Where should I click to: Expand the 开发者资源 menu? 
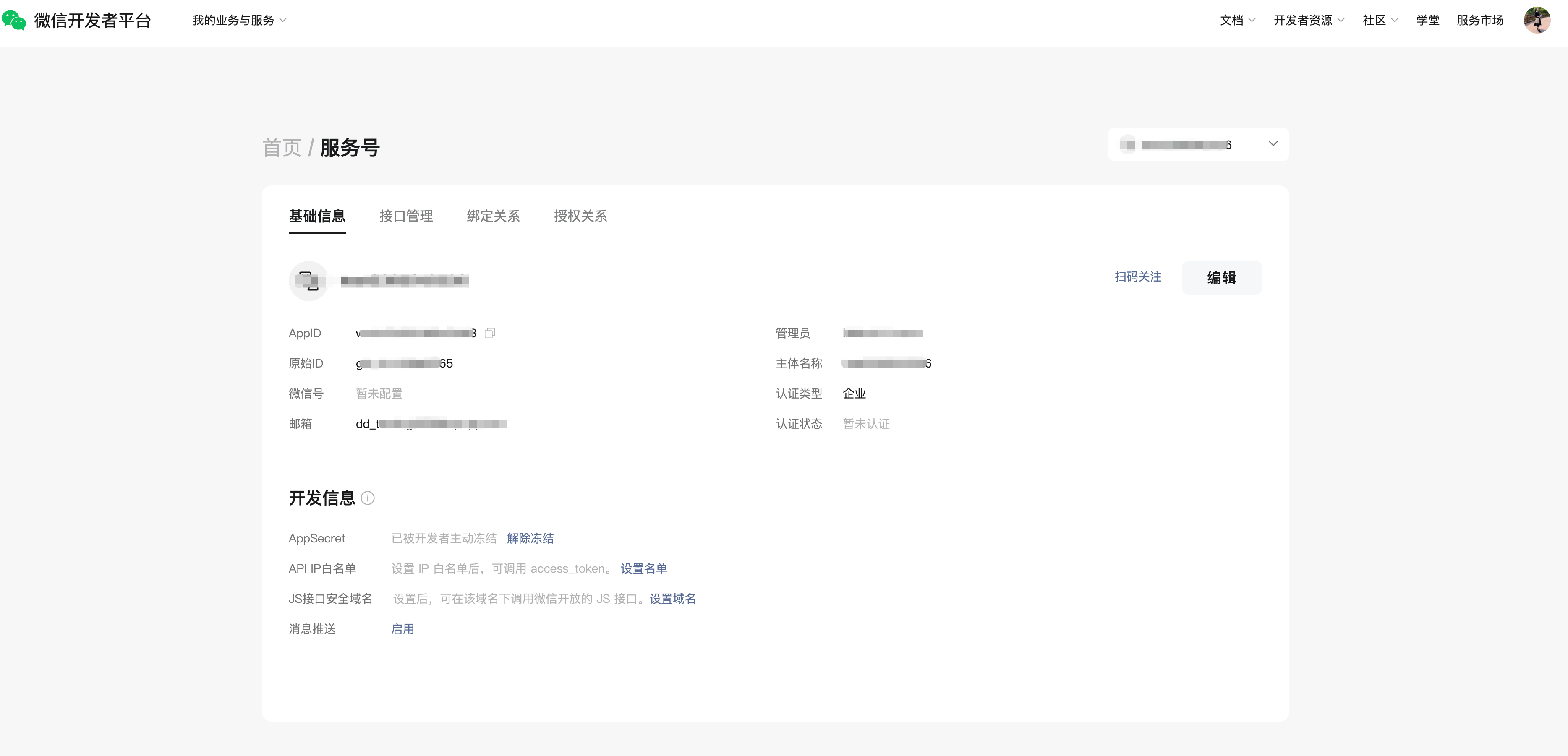[1309, 20]
